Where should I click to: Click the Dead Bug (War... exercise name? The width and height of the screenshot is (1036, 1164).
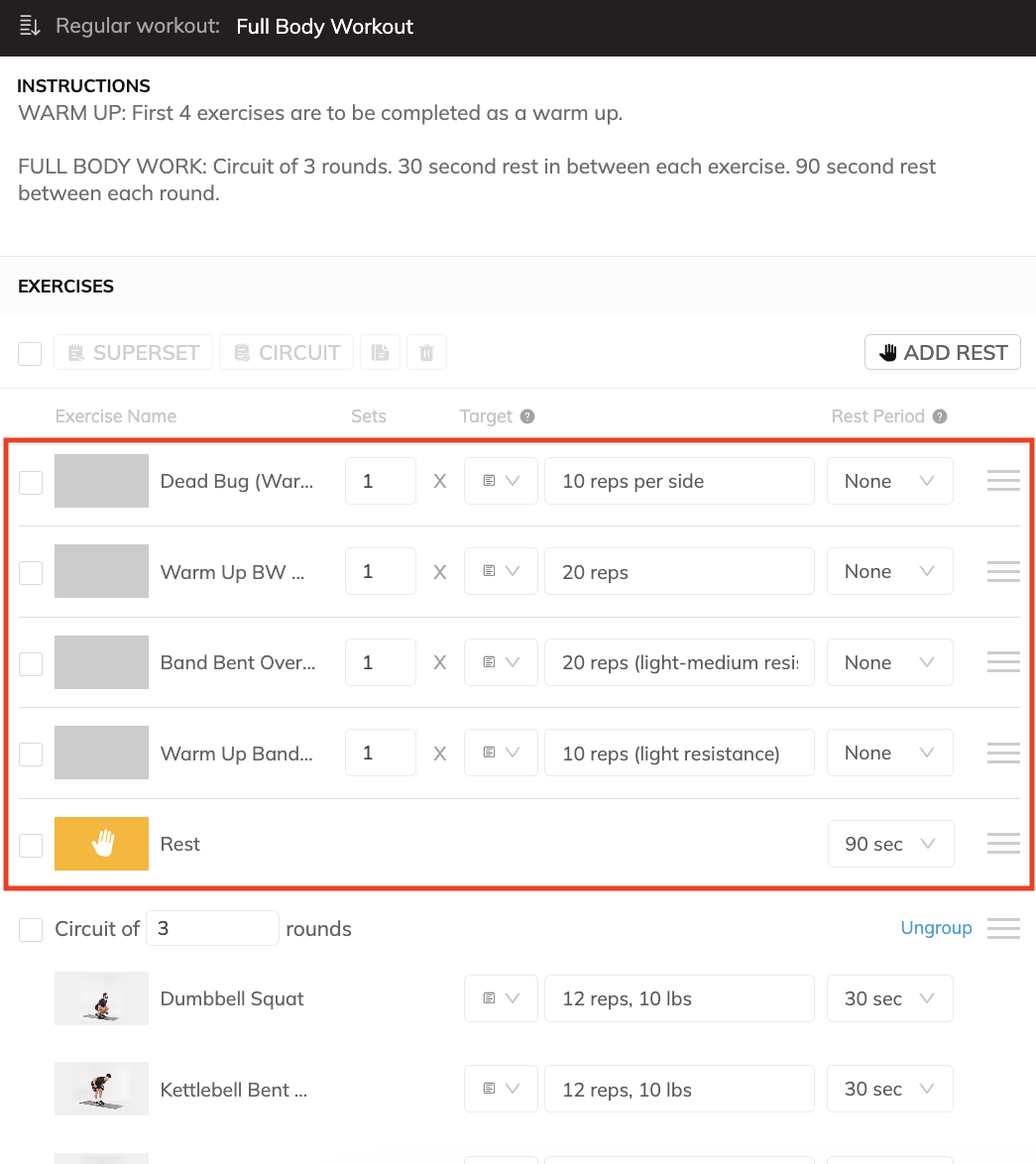[237, 481]
